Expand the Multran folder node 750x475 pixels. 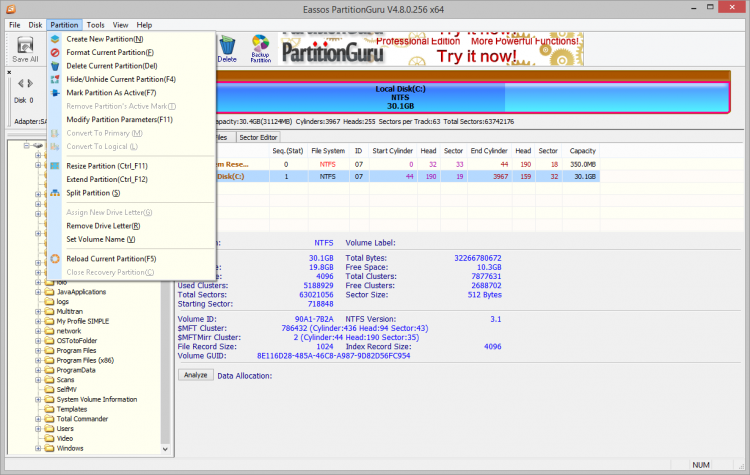(38, 311)
